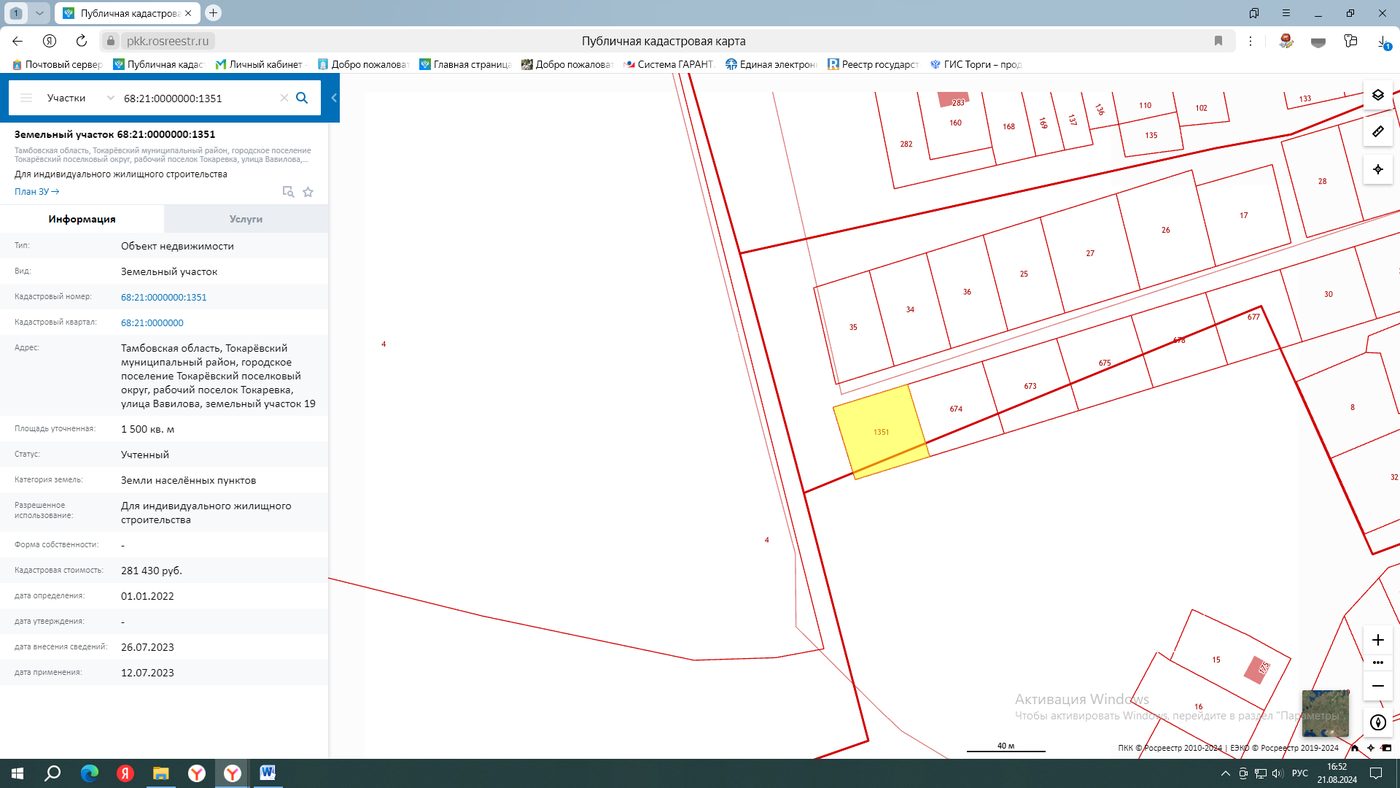Image resolution: width=1400 pixels, height=788 pixels.
Task: Click the search magnifier button
Action: (301, 98)
